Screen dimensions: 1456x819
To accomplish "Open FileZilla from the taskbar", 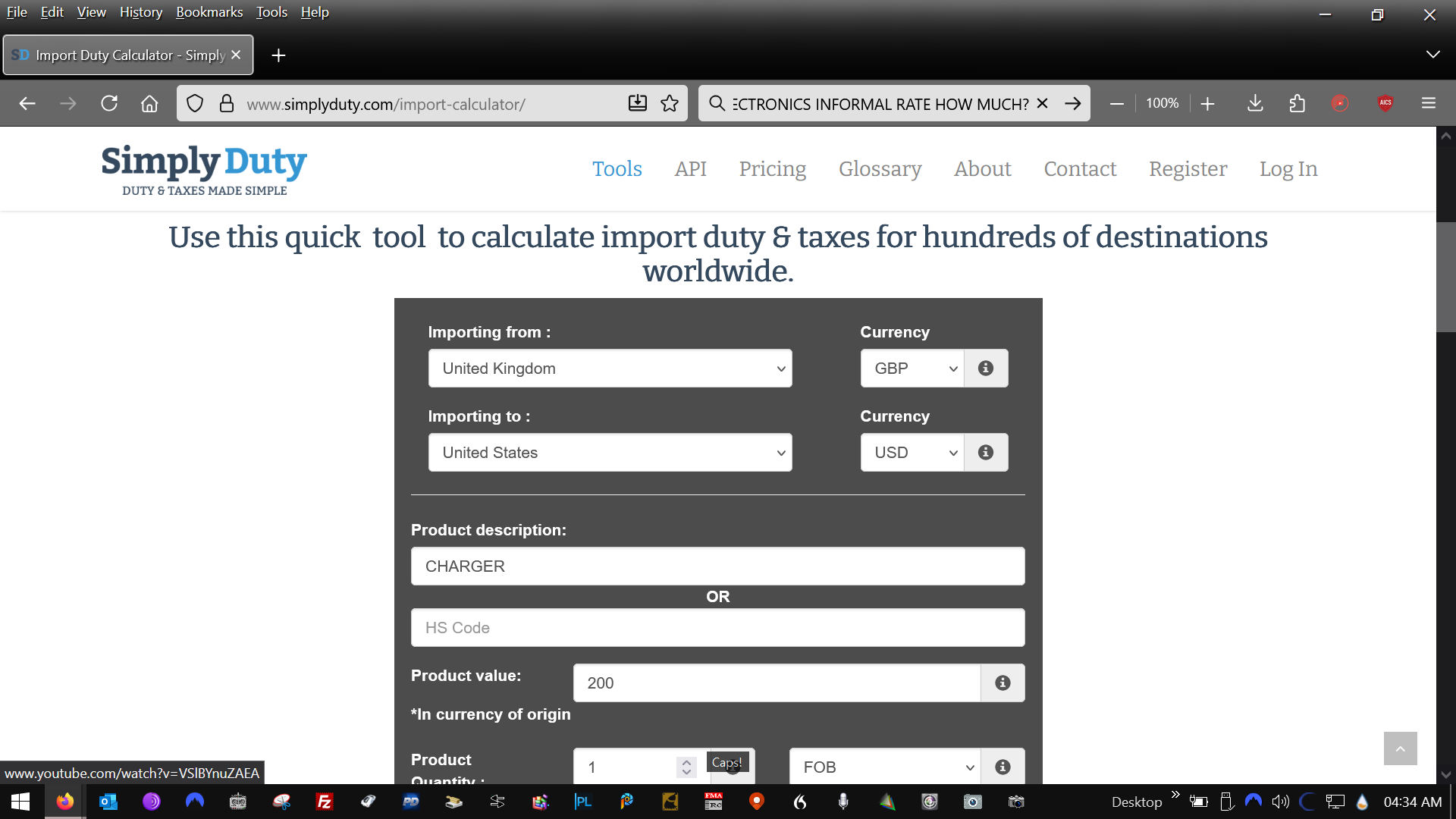I will [x=325, y=802].
